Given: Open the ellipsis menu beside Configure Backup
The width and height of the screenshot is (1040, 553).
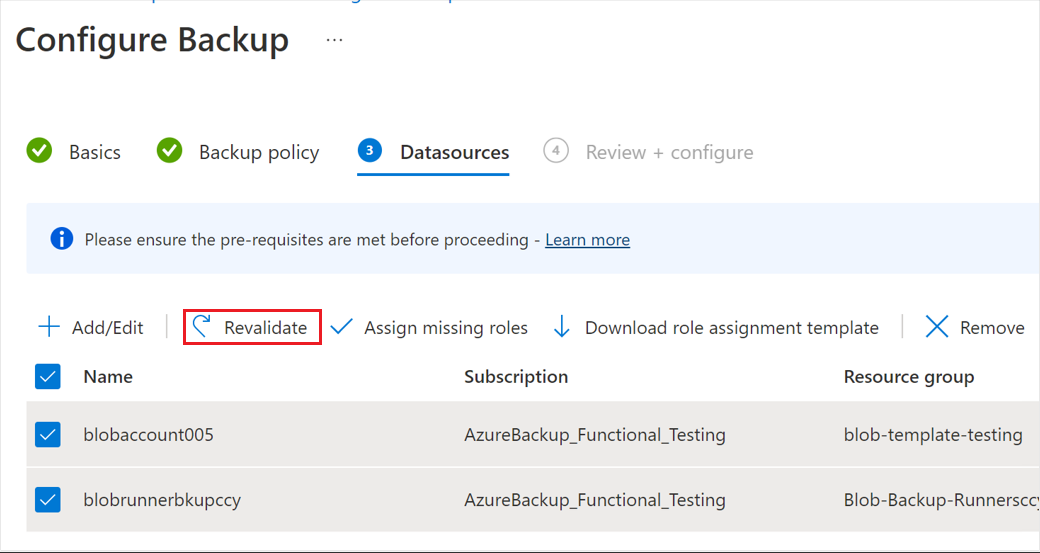Looking at the screenshot, I should point(334,40).
